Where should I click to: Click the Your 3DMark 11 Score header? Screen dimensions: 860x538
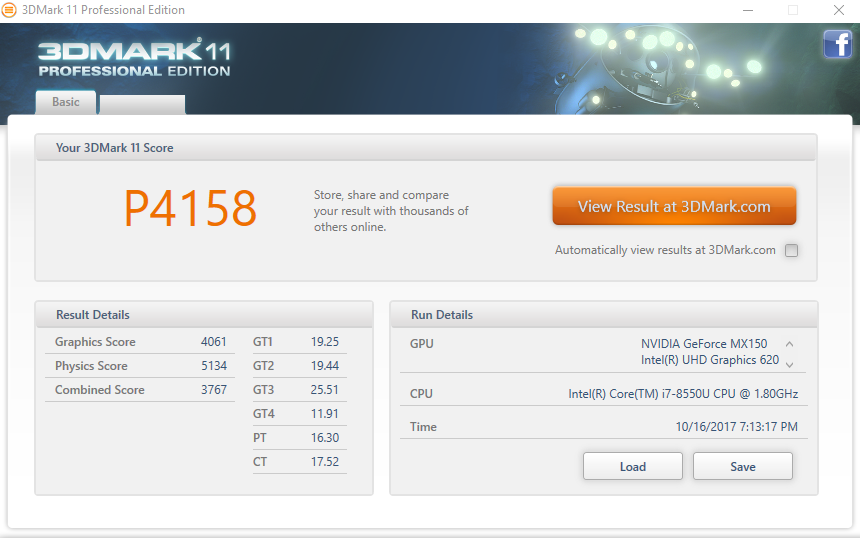(426, 148)
